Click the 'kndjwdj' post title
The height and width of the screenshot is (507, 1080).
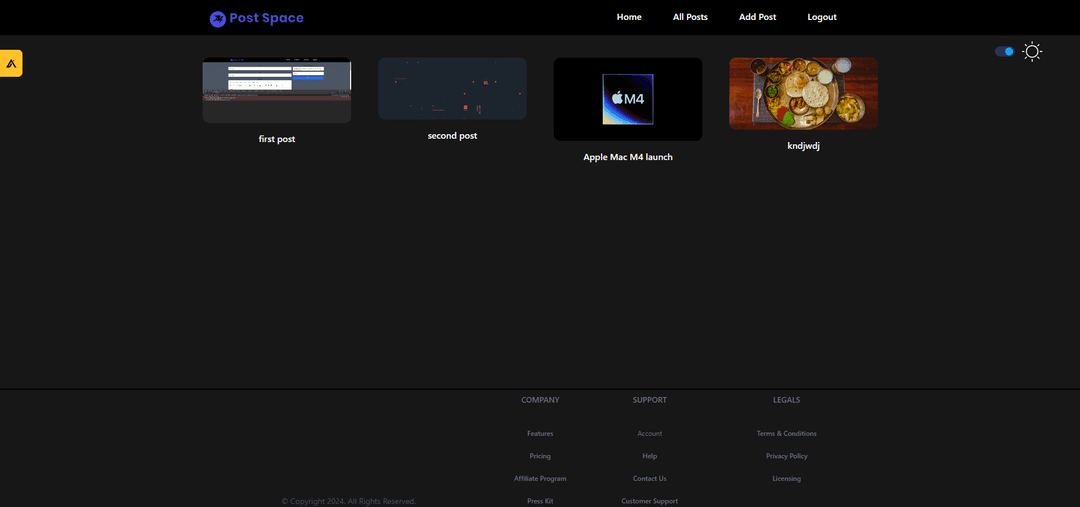(804, 145)
